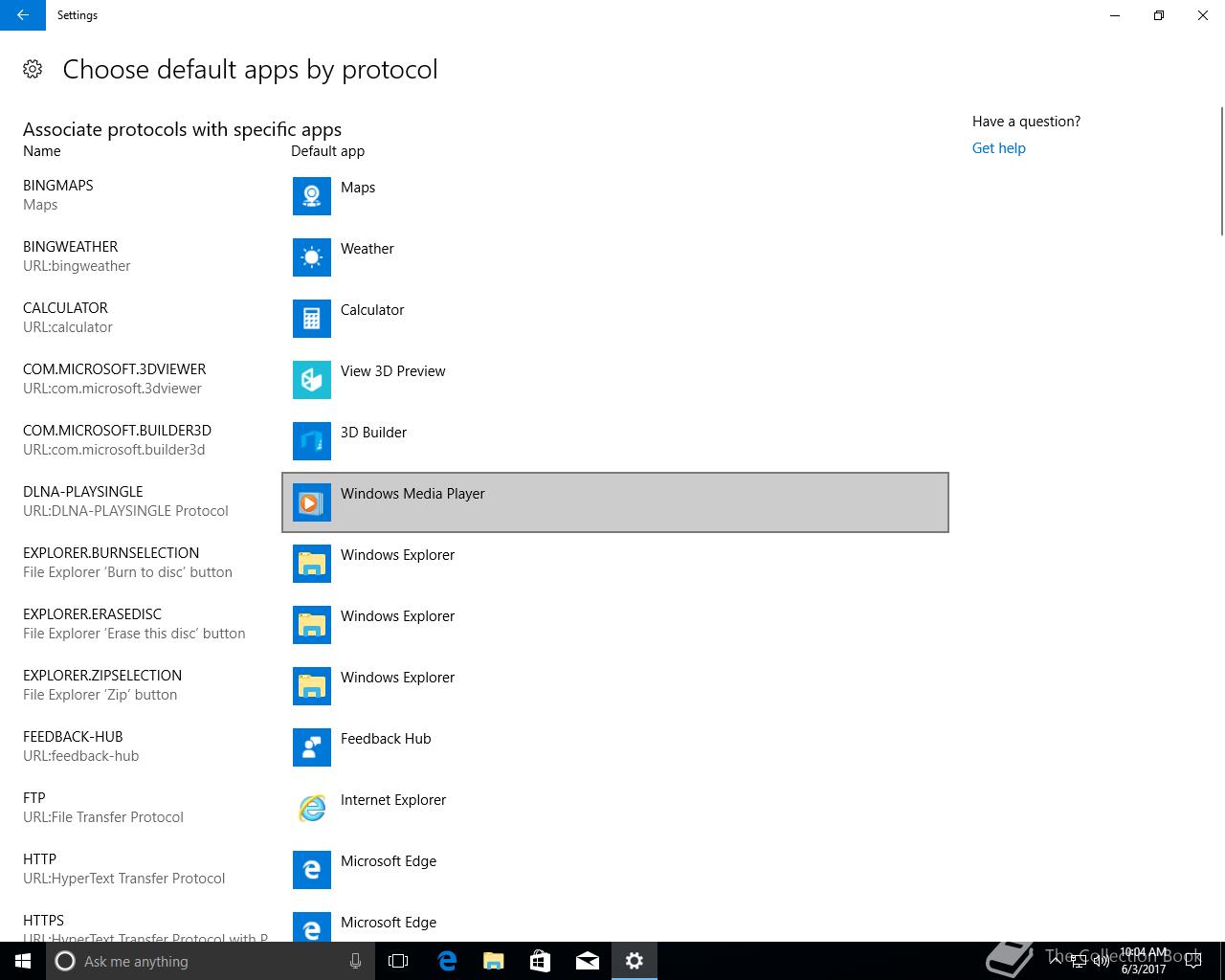This screenshot has height=980, width=1225.
Task: Open the Mail app from the taskbar
Action: [588, 961]
